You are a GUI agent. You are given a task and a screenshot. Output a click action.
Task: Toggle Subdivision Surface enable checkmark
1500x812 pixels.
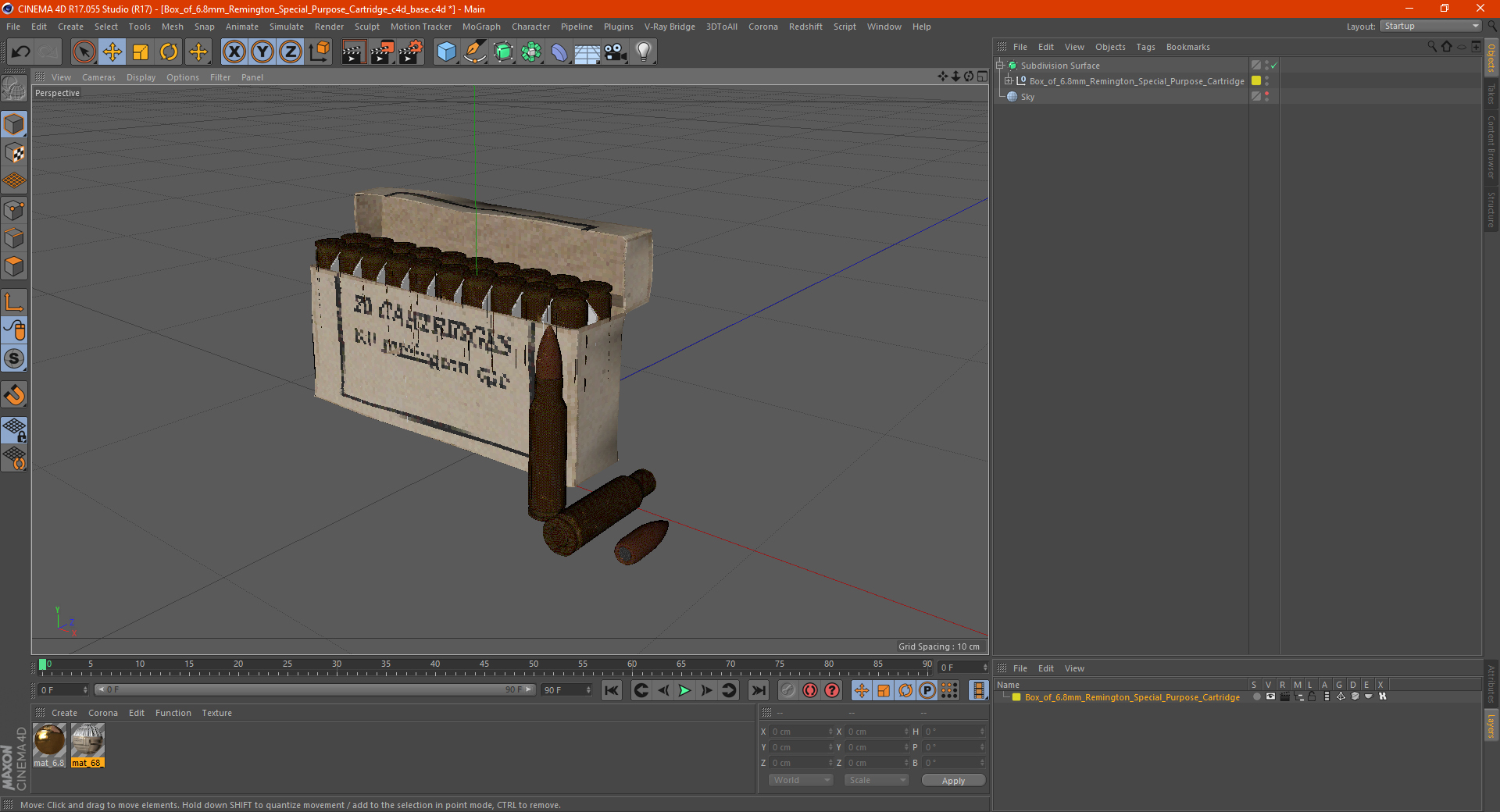[1274, 66]
